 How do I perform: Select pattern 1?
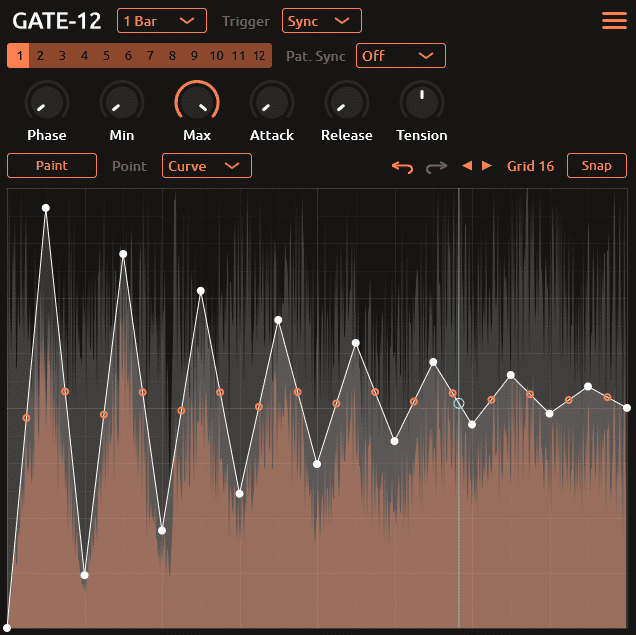(18, 56)
